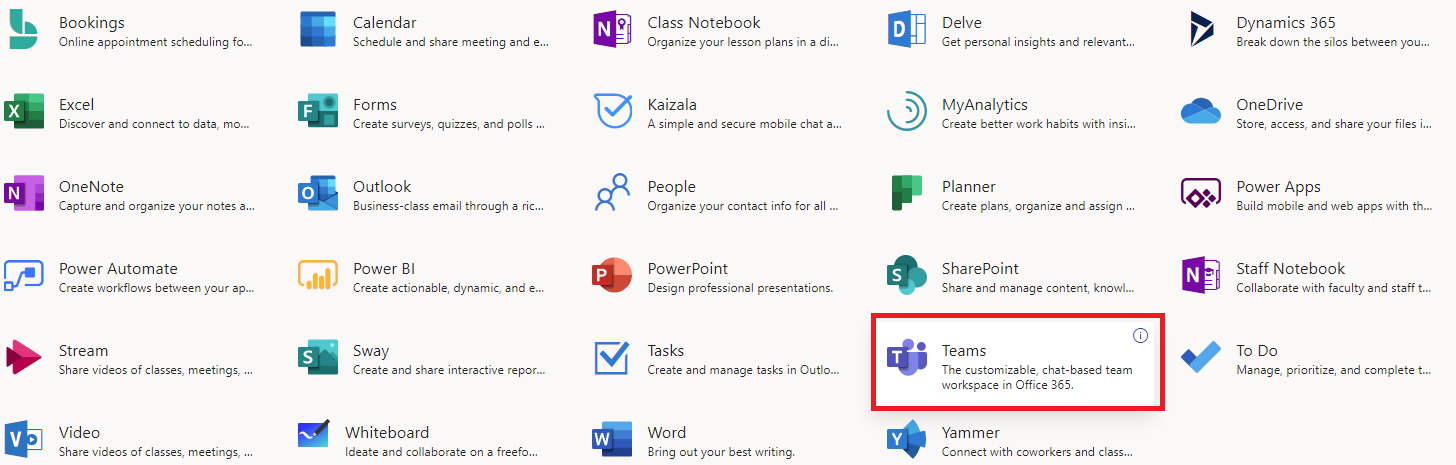Click the Power BI chart icon

tap(318, 276)
